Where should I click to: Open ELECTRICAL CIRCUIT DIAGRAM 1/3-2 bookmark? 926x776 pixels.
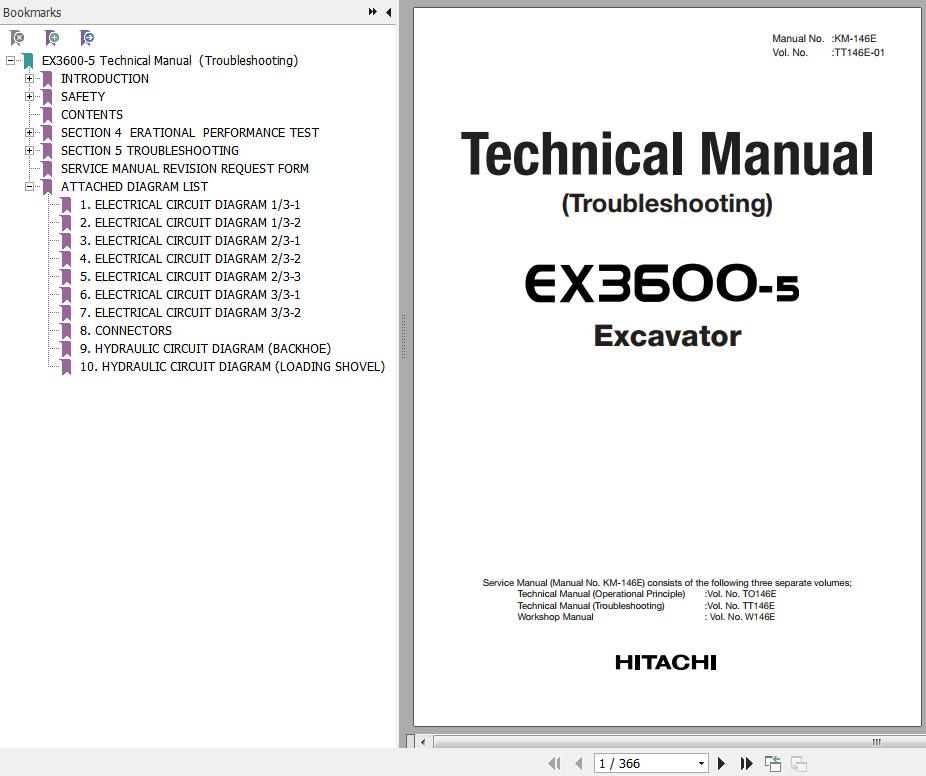tap(190, 223)
